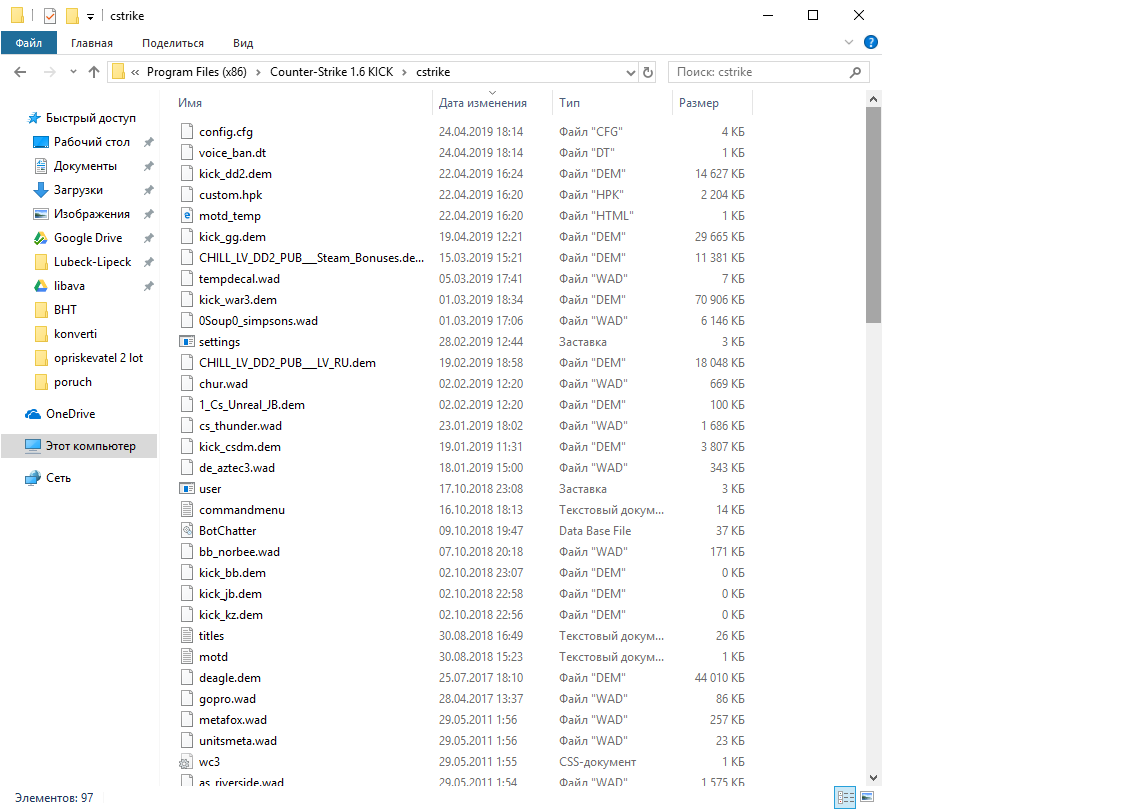The width and height of the screenshot is (1128, 810).
Task: Select the file custom.hpk
Action: pos(230,195)
